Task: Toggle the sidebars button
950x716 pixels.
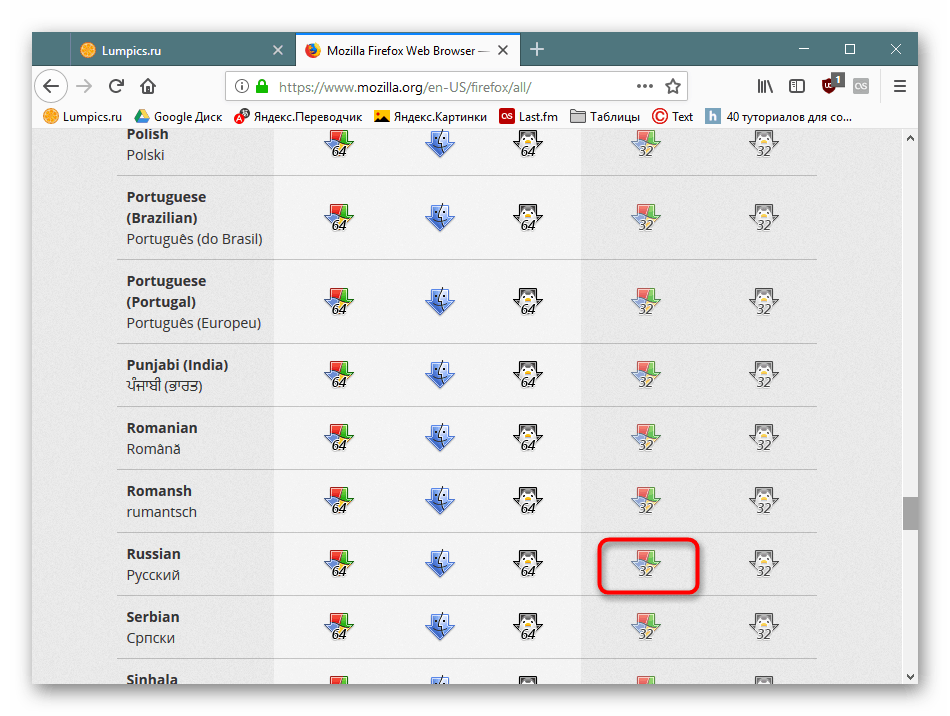Action: [x=797, y=86]
